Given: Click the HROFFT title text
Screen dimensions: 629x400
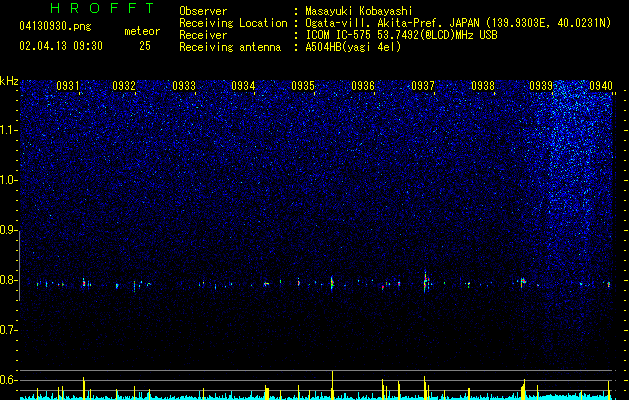Looking at the screenshot, I should coord(102,8).
